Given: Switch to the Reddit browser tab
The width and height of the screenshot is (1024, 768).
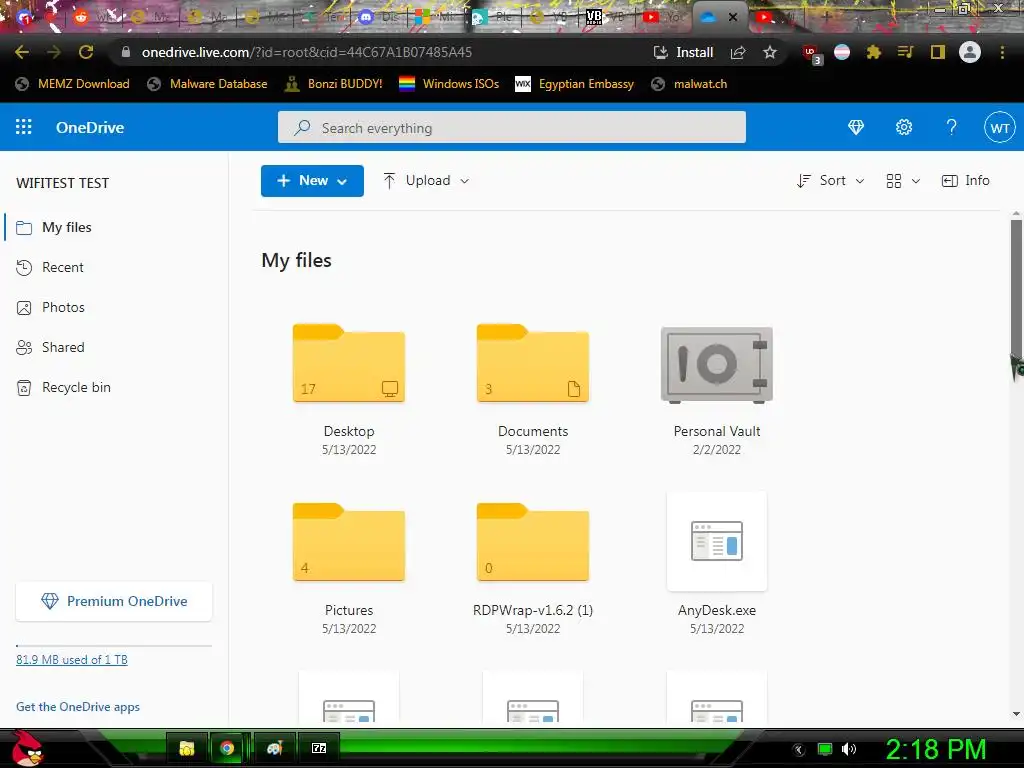Looking at the screenshot, I should 95,18.
